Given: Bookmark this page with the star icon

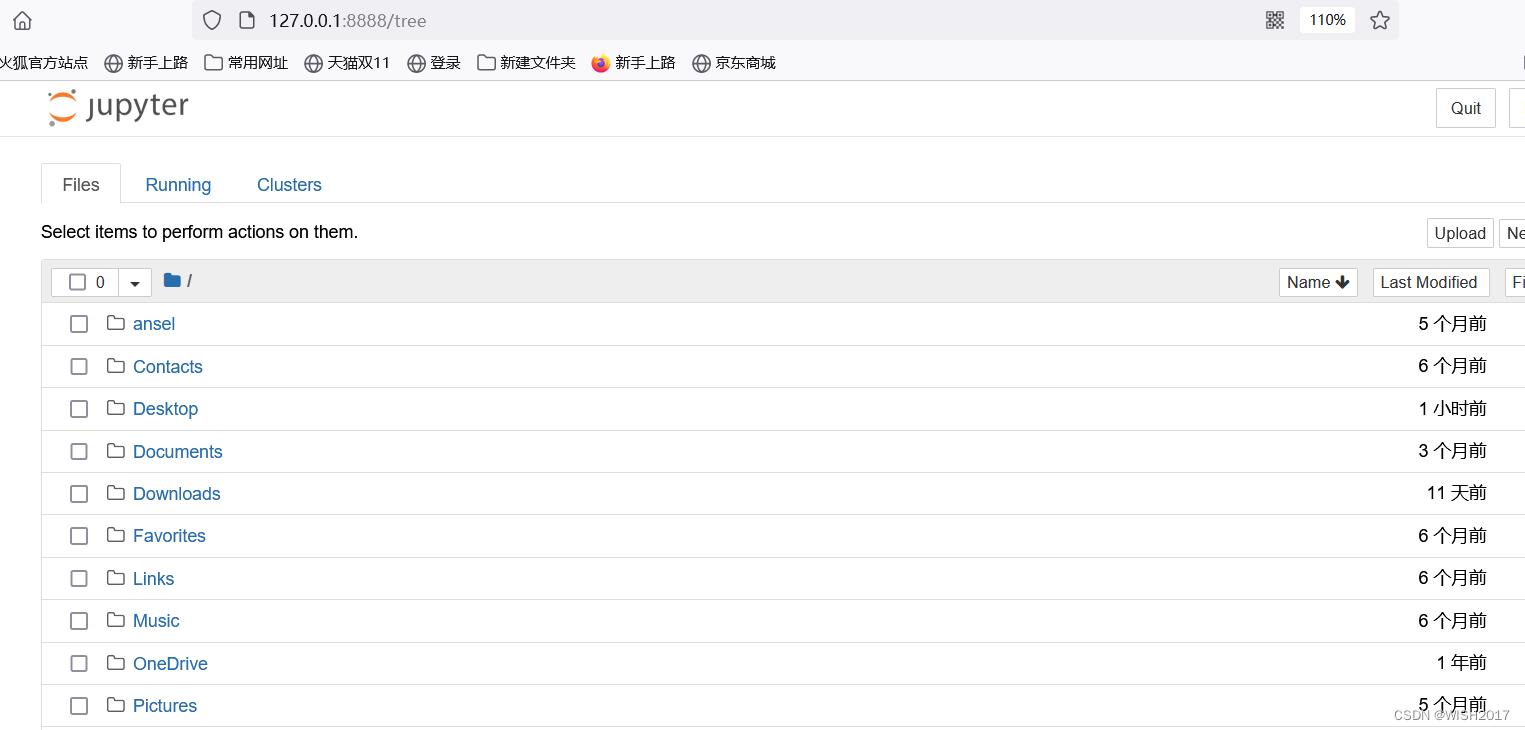Looking at the screenshot, I should click(1380, 20).
